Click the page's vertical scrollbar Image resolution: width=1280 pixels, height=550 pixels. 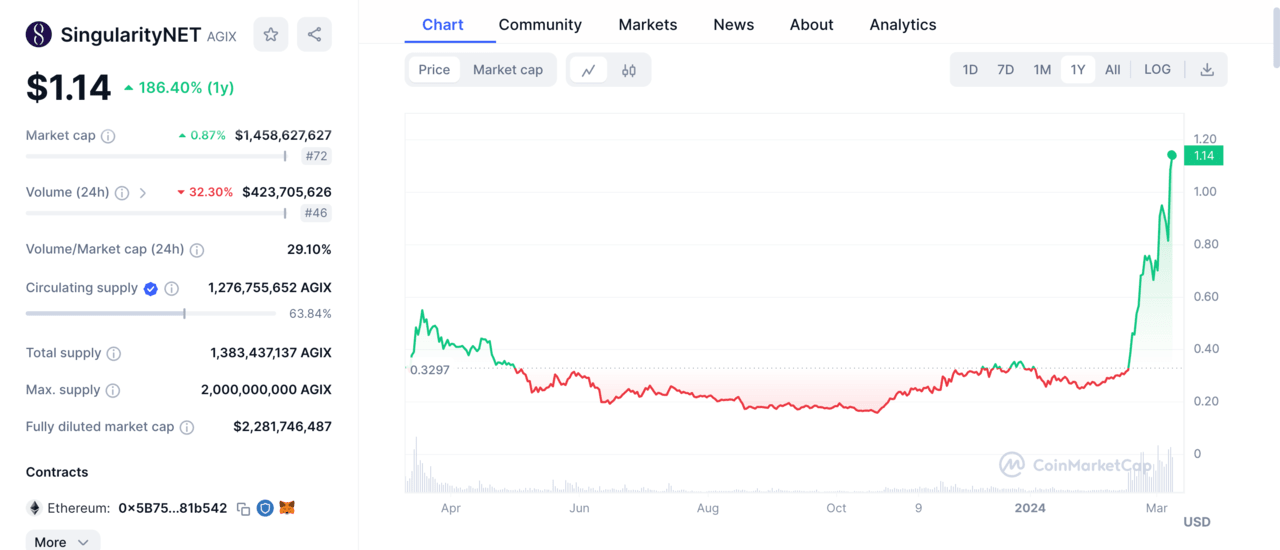[x=1274, y=35]
